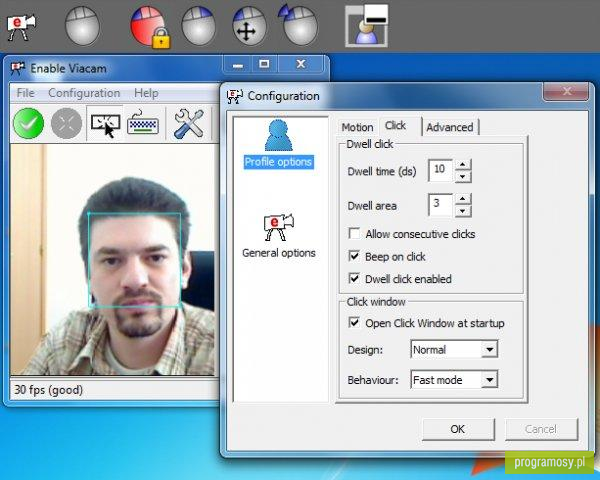Open the on-screen keyboard toolbar icon
Screen dimensions: 600x480
tap(143, 123)
